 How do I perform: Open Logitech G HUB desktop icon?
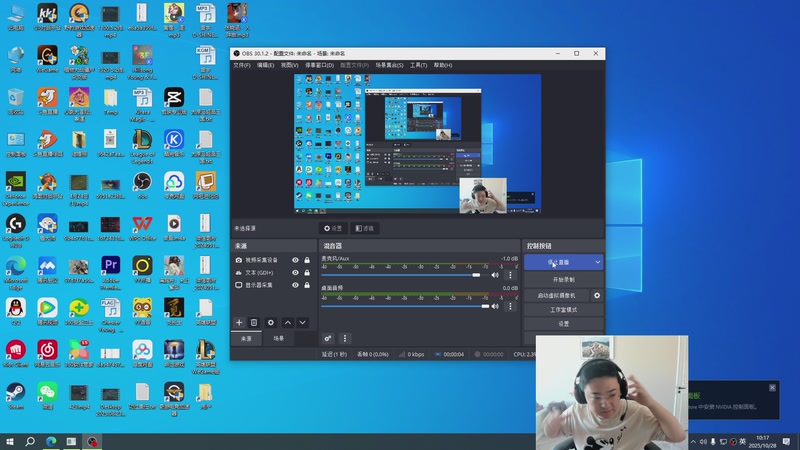(16, 231)
